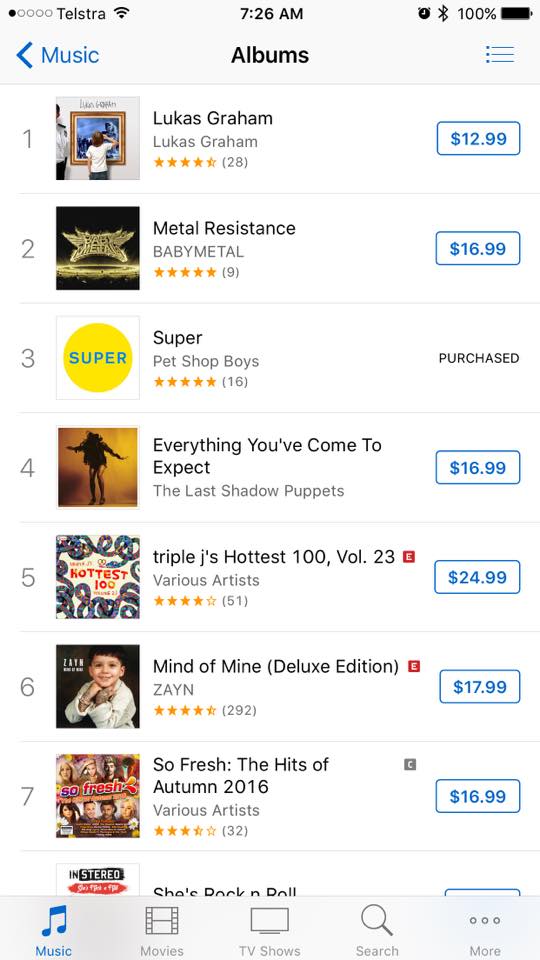Viewport: 540px width, 960px height.
Task: Select the Music note tab icon
Action: click(54, 921)
